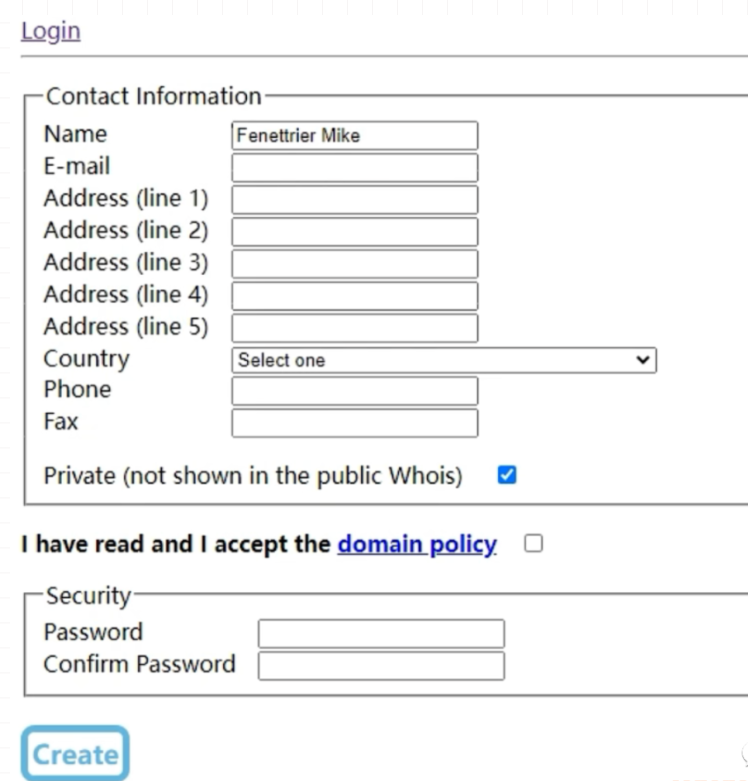Open the Country dropdown
Viewport: 748px width, 781px height.
pyautogui.click(x=443, y=360)
